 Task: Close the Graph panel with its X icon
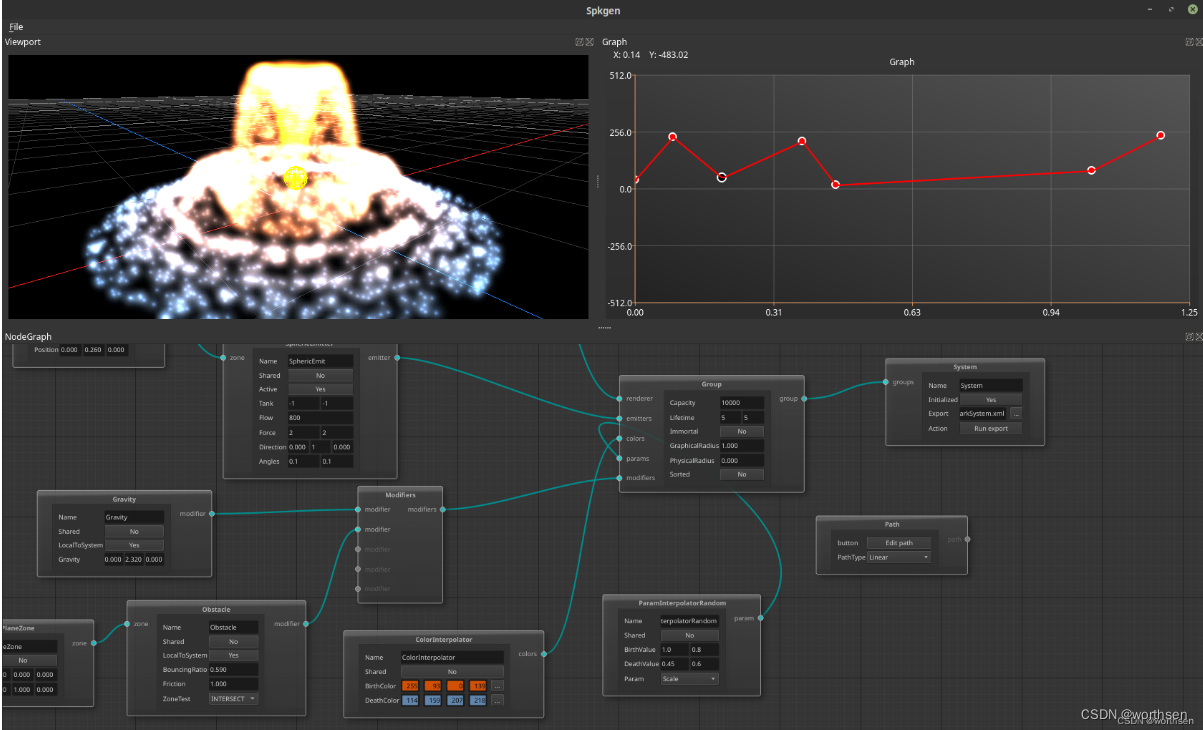(x=1198, y=42)
